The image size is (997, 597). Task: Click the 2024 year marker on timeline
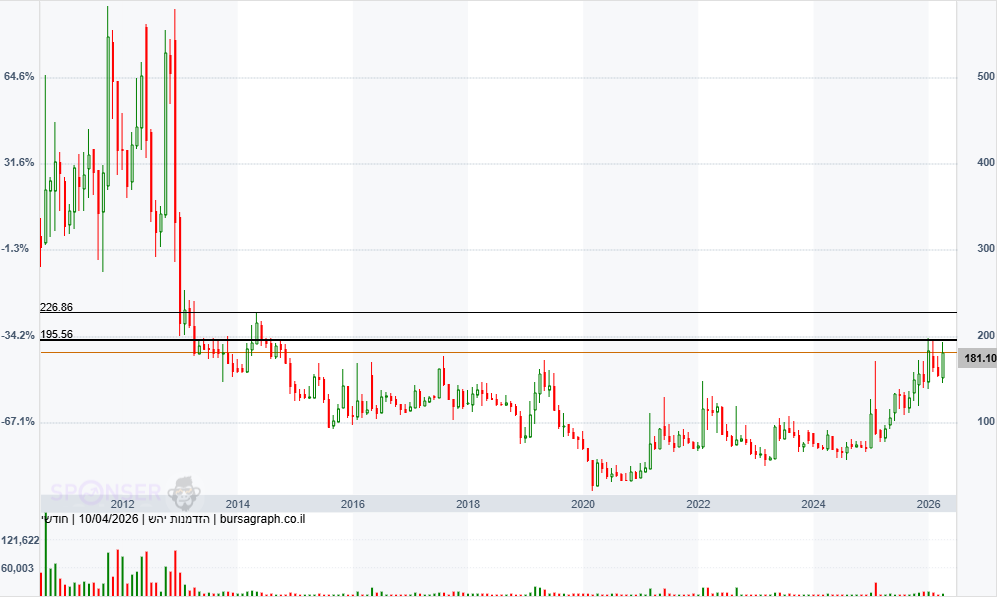coord(813,504)
